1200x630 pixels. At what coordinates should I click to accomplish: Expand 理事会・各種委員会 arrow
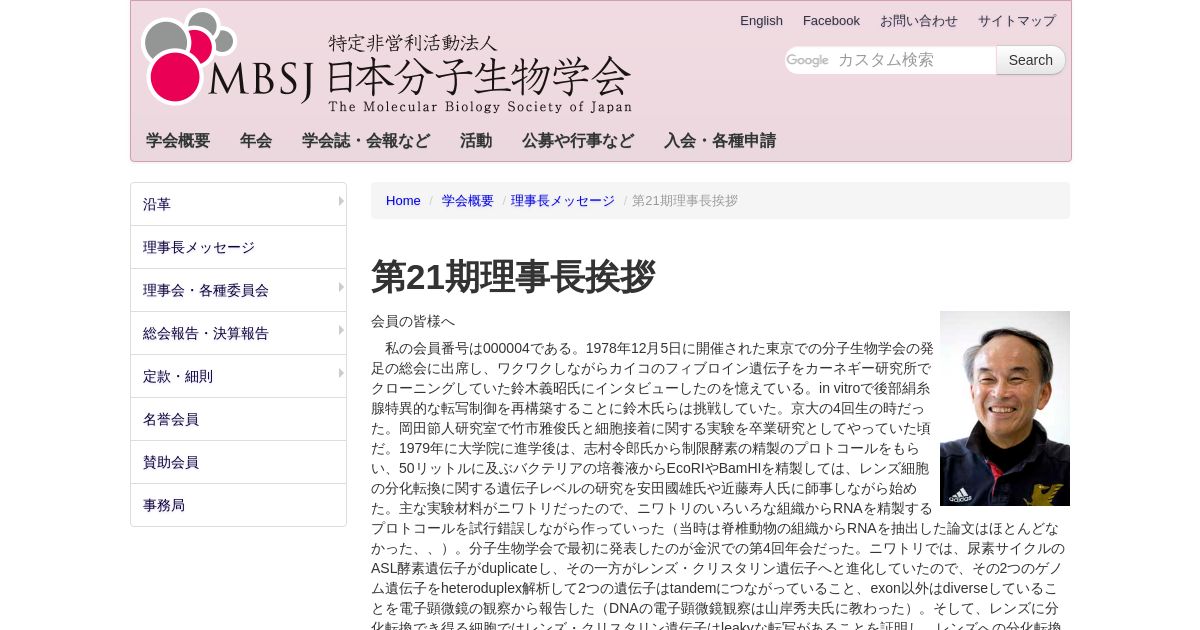pos(340,287)
